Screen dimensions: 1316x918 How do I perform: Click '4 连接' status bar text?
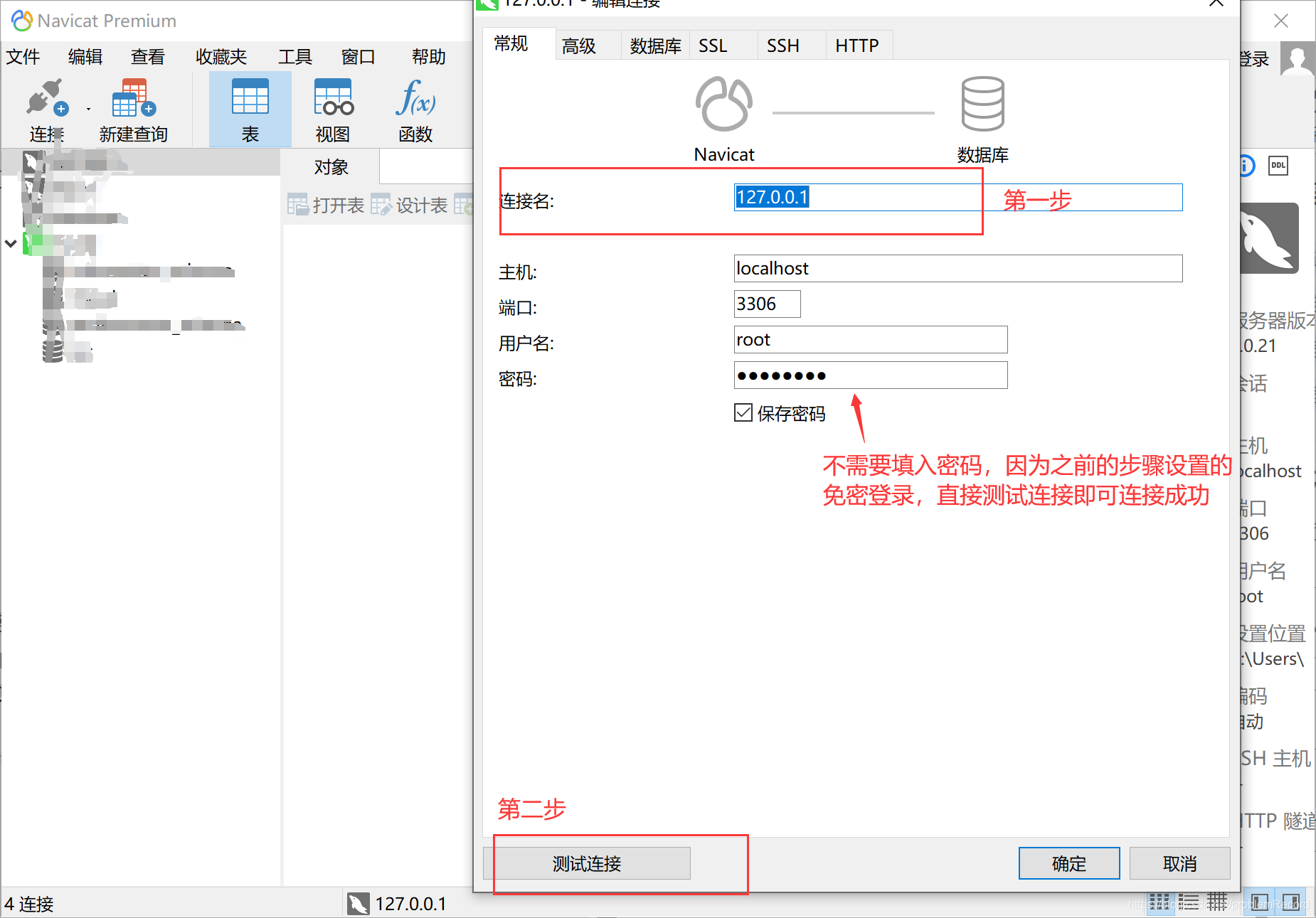point(29,904)
